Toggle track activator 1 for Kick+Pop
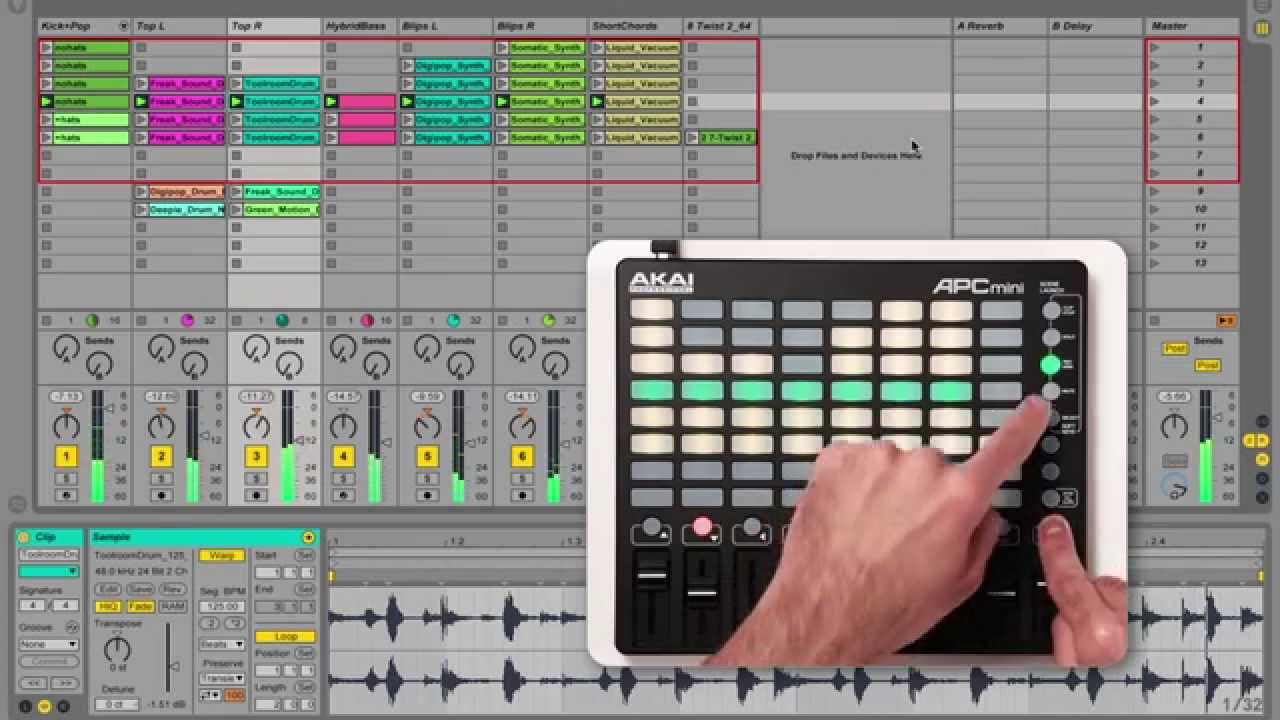 pyautogui.click(x=66, y=456)
